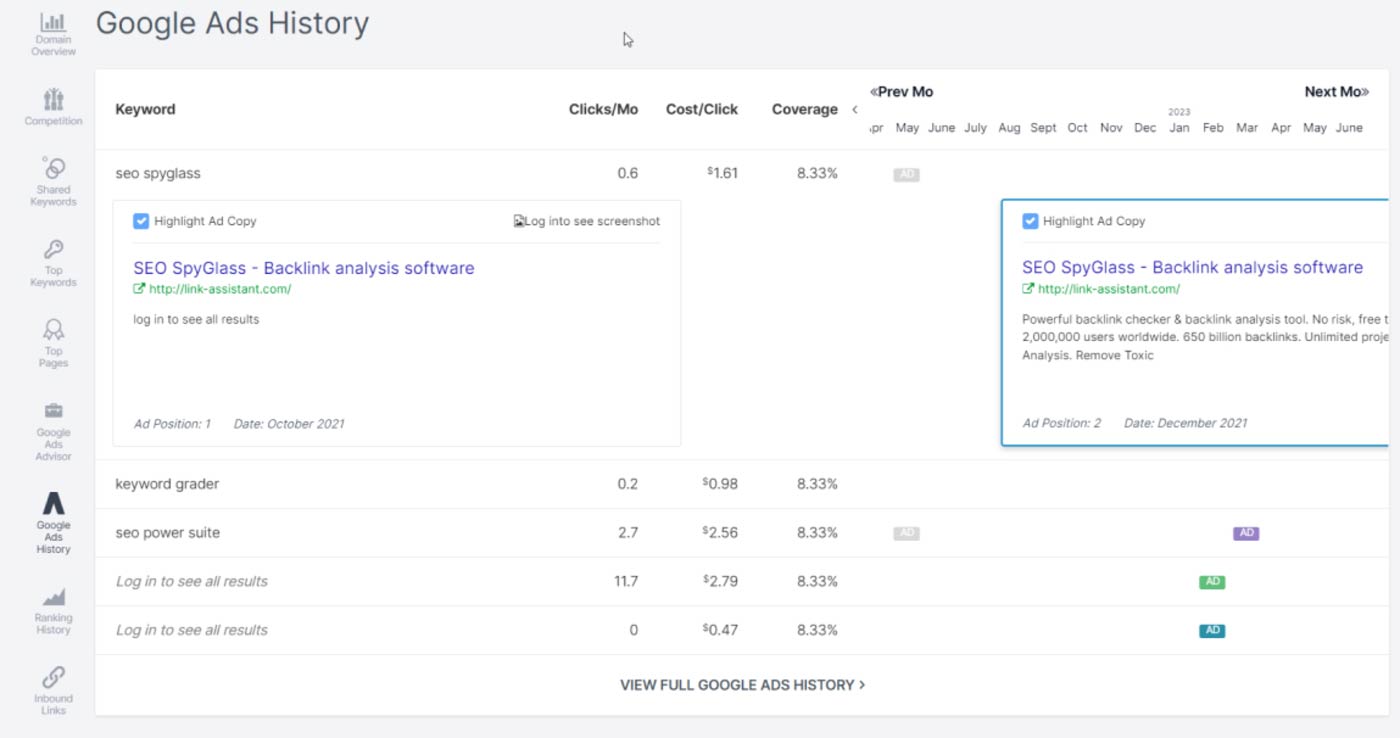Open the October 2021 ad title link
This screenshot has width=1400, height=738.
tap(304, 268)
